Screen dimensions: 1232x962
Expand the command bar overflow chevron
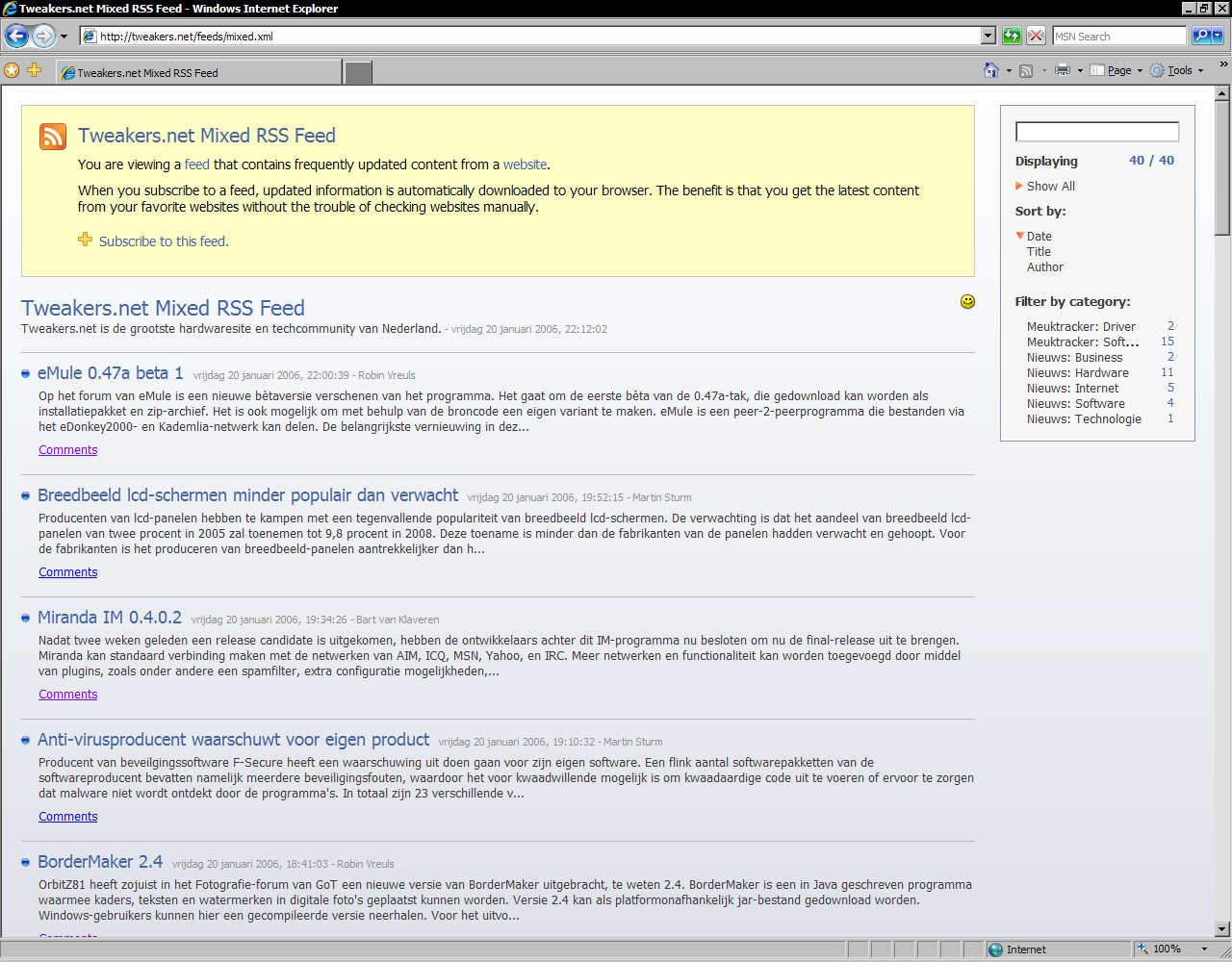click(1223, 64)
